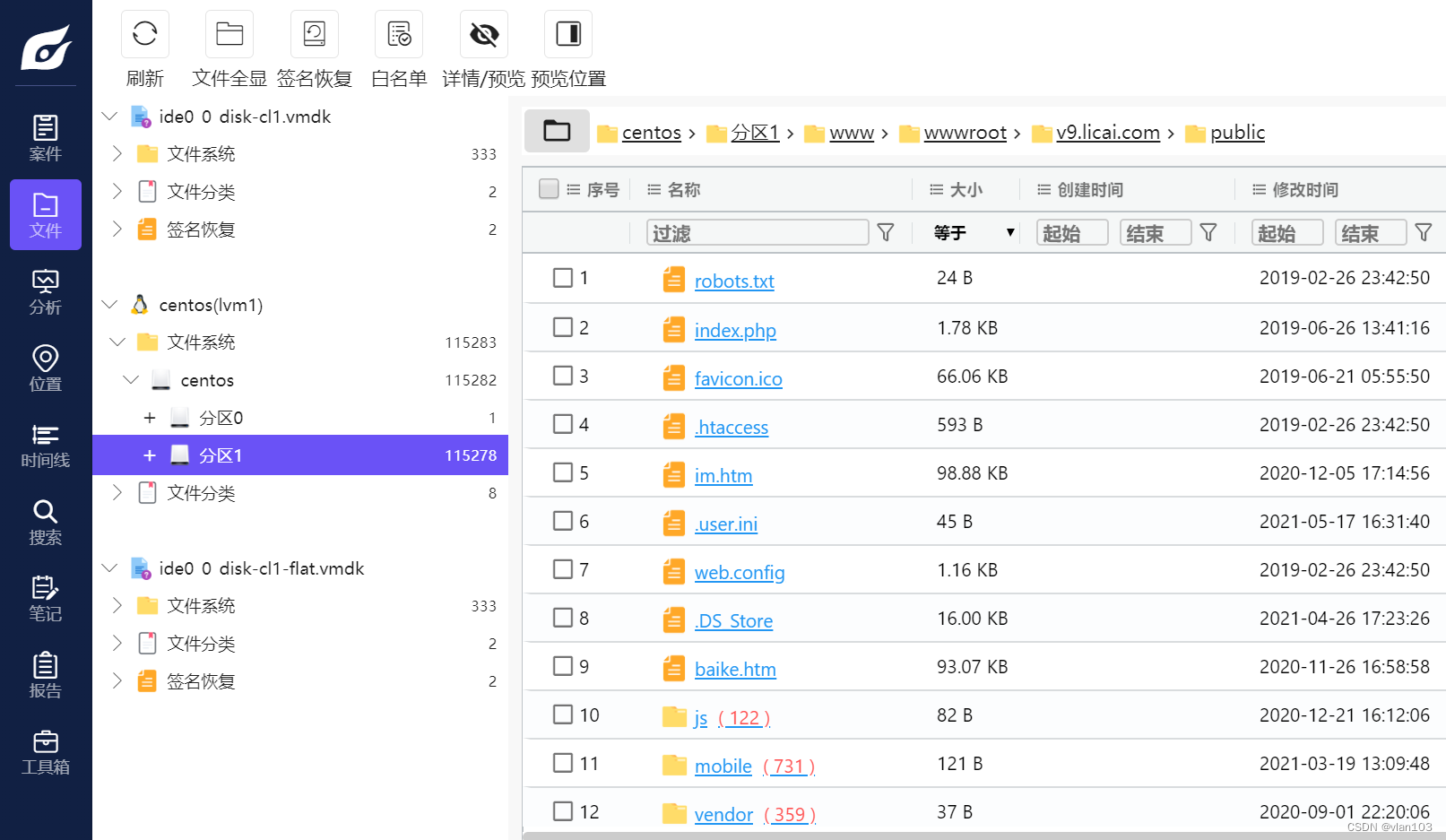
Task: Click the 创建时间 filter funnel icon
Action: (x=1208, y=233)
